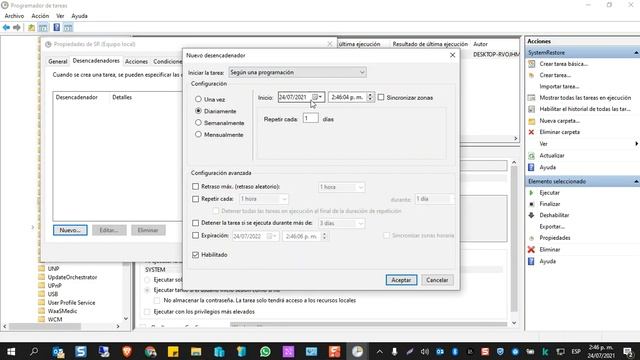Close the Nuevo desencadenador dialog
Viewport: 640px width, 360px height.
tap(452, 55)
